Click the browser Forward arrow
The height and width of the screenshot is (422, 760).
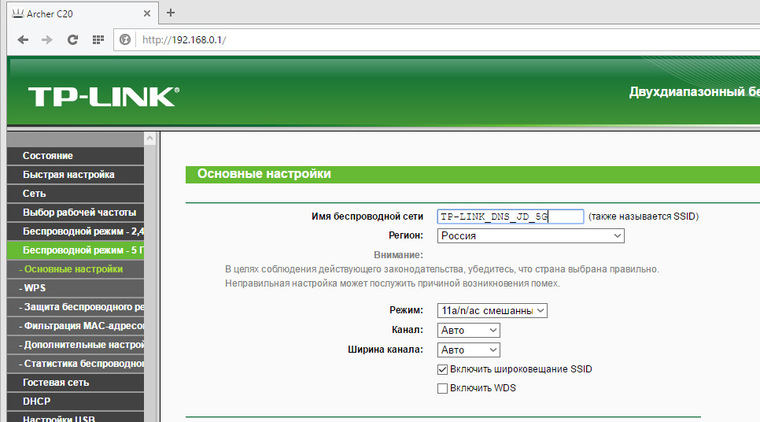coord(47,40)
